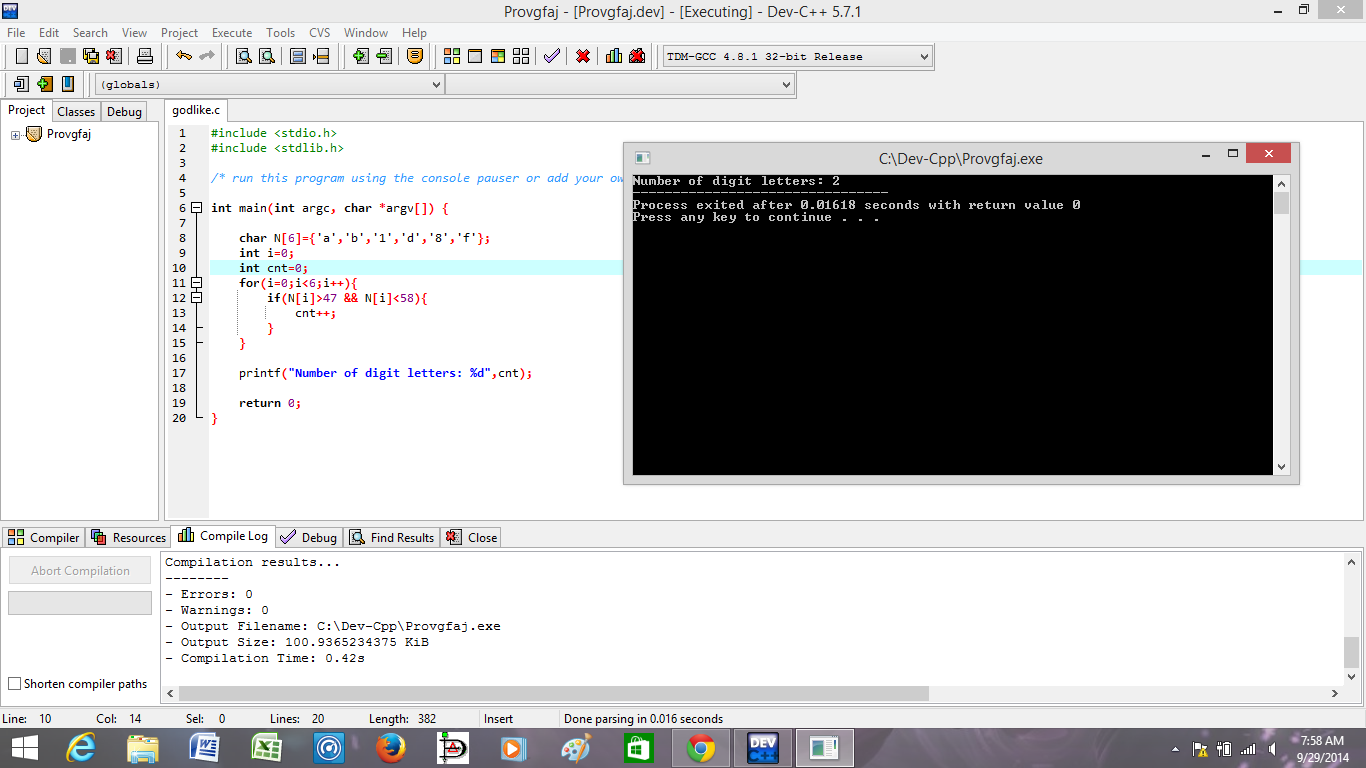Click the Undo arrow toolbar icon
This screenshot has width=1366, height=768.
[184, 56]
